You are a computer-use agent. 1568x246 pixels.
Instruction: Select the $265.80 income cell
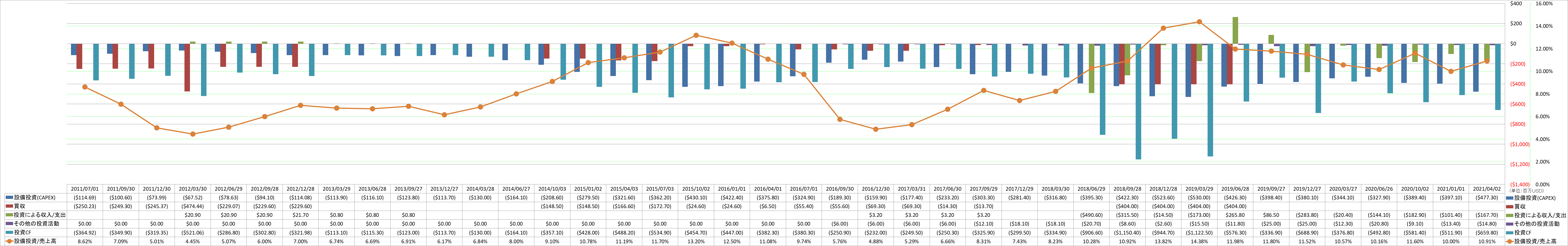(x=1236, y=215)
